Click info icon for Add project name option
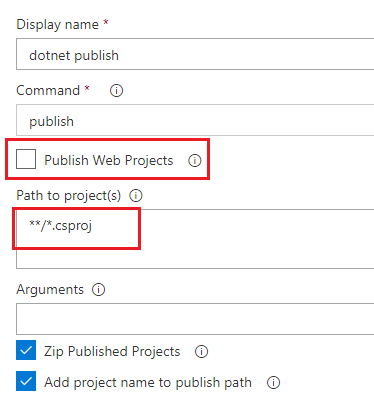This screenshot has width=374, height=415. pos(273,382)
